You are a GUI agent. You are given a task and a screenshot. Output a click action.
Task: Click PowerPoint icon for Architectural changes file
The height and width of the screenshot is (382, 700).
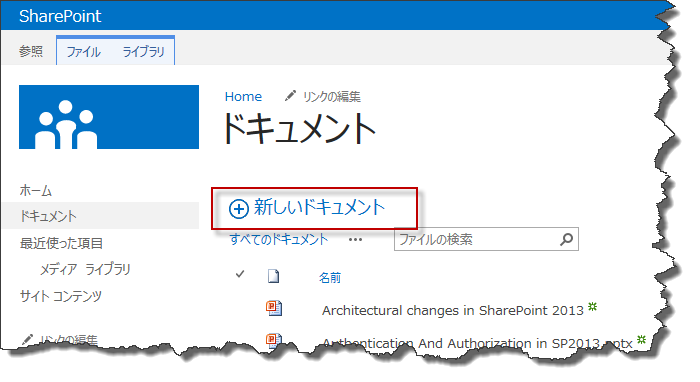point(274,308)
